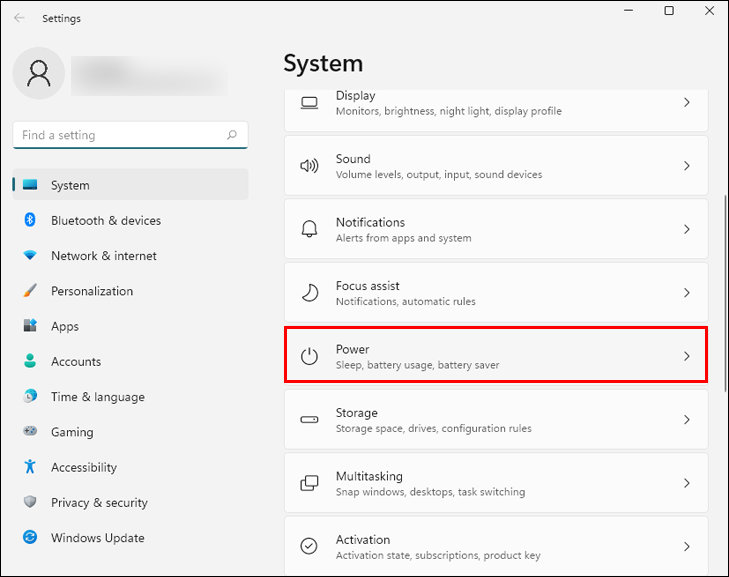Click the Privacy & security shield icon
Screen dimensions: 729x577
coord(30,503)
